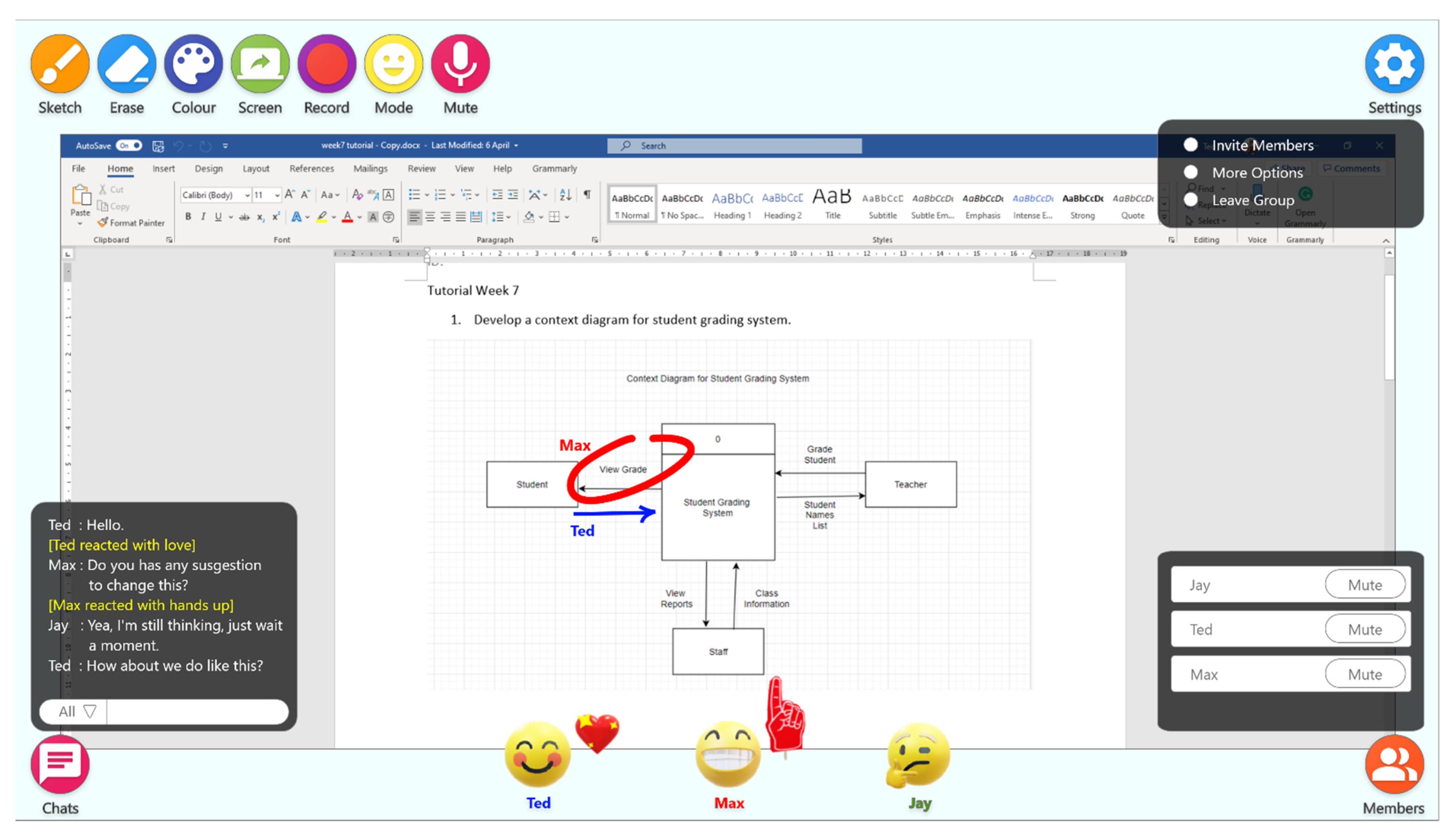Viewport: 1456px width, 836px height.
Task: Select the Invite Members radio option
Action: click(x=1190, y=145)
